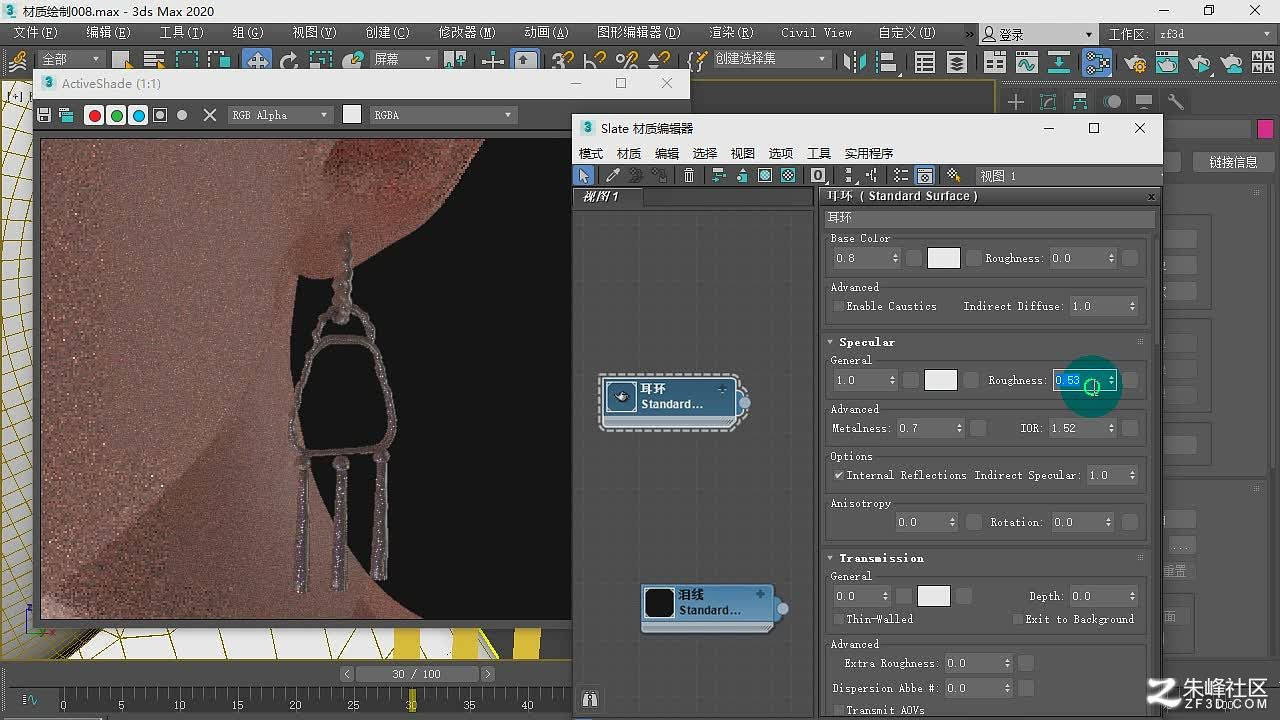Save image in ActiveShade window
This screenshot has width=1280, height=720.
click(x=44, y=115)
